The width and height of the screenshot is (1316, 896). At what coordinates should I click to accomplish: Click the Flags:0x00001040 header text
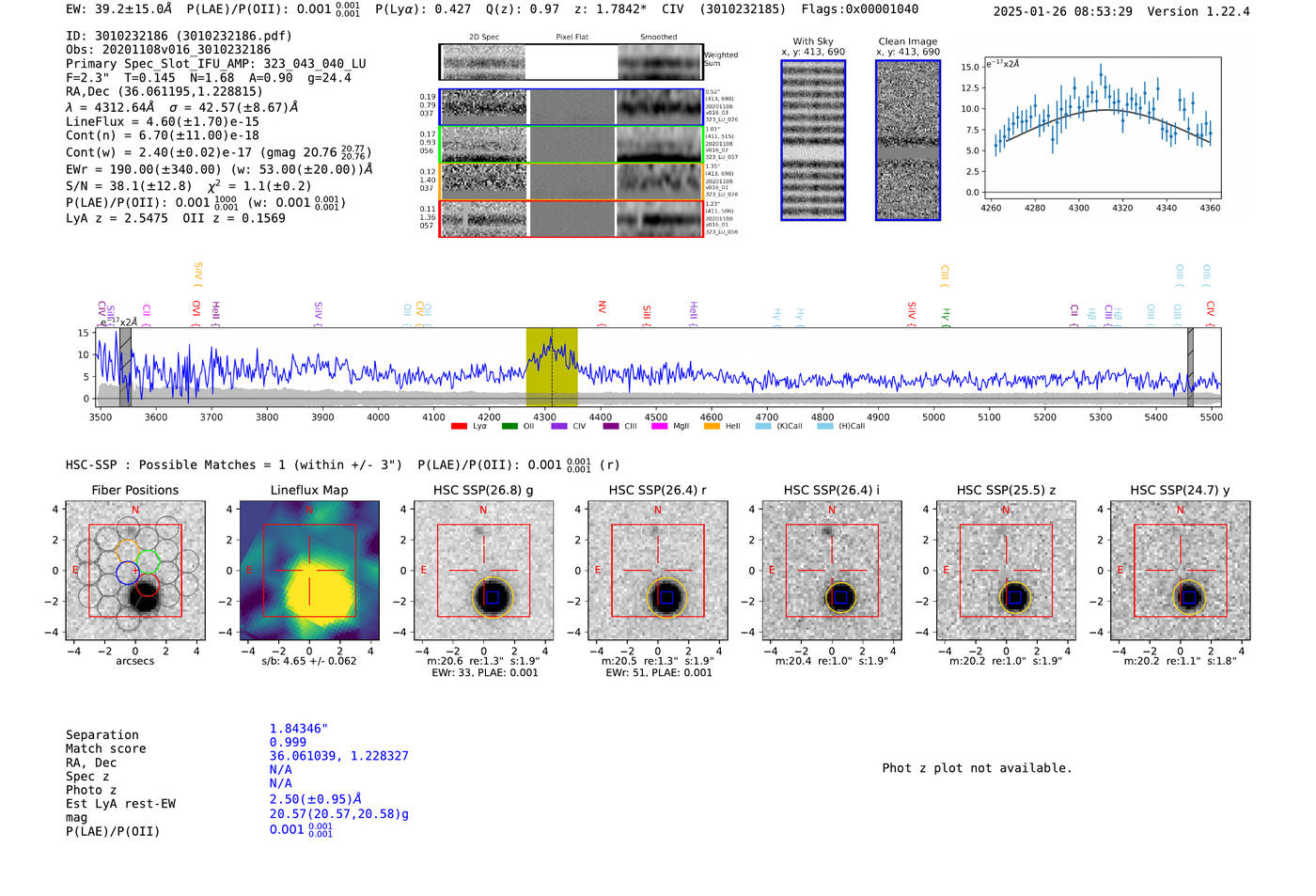[860, 8]
